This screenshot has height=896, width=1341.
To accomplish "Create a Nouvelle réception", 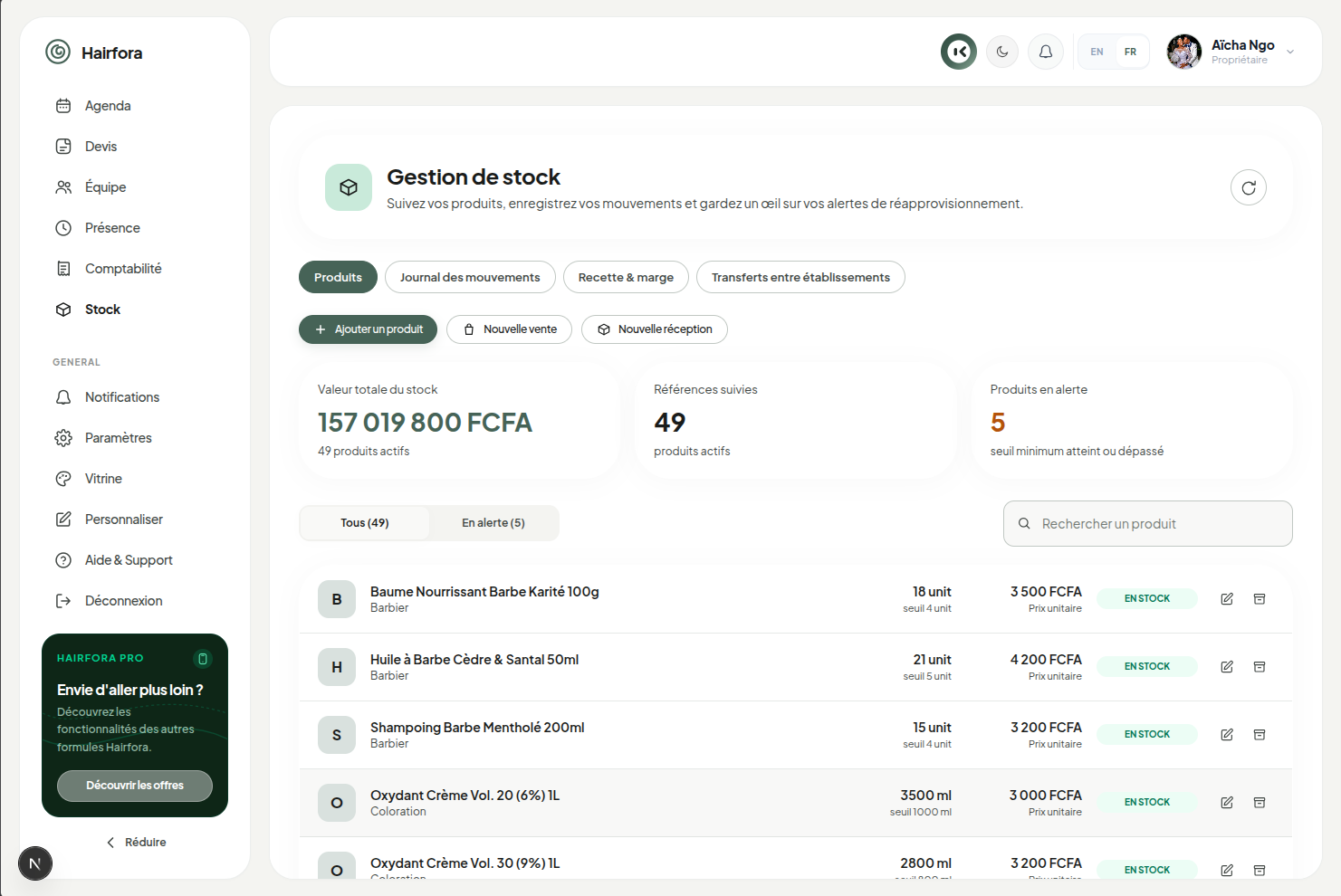I will point(655,329).
